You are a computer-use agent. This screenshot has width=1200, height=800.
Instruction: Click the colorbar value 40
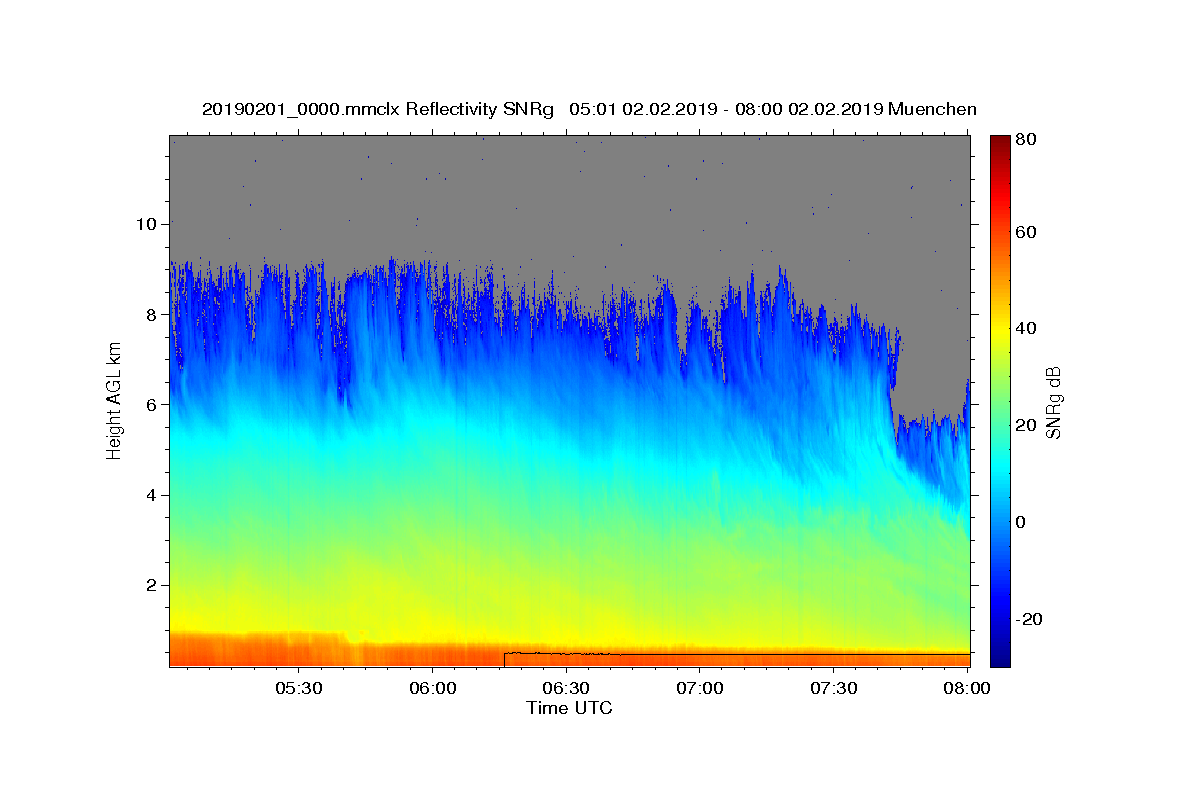point(1026,329)
